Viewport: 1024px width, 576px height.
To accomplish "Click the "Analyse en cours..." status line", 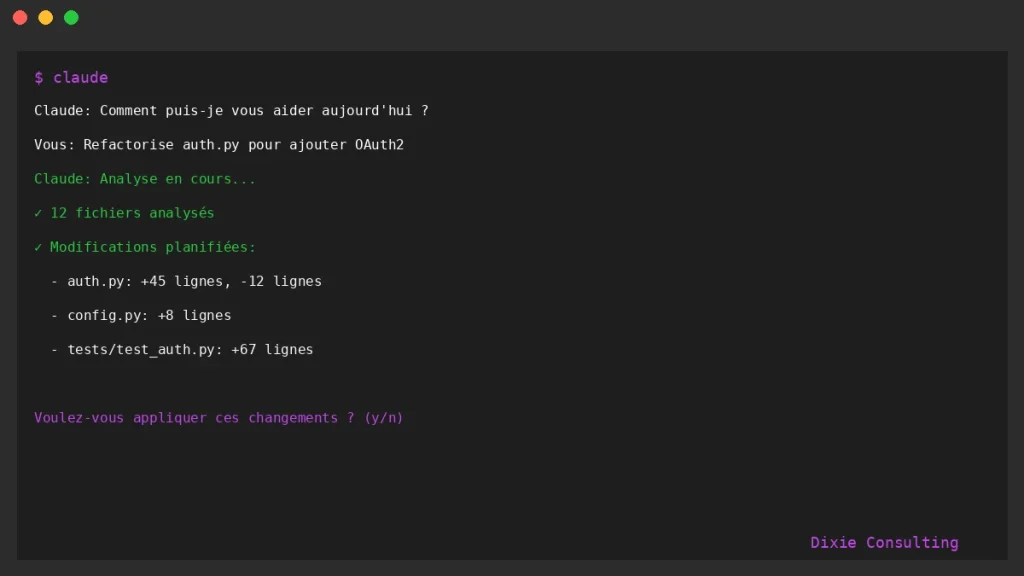I will pos(177,179).
